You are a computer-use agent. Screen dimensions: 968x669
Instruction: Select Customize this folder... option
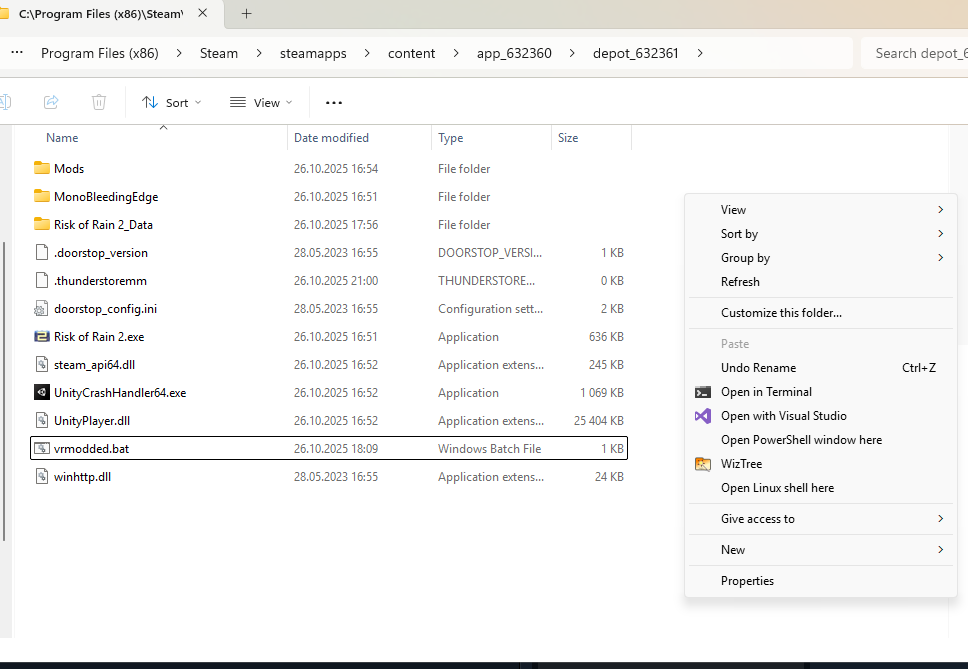pos(821,313)
